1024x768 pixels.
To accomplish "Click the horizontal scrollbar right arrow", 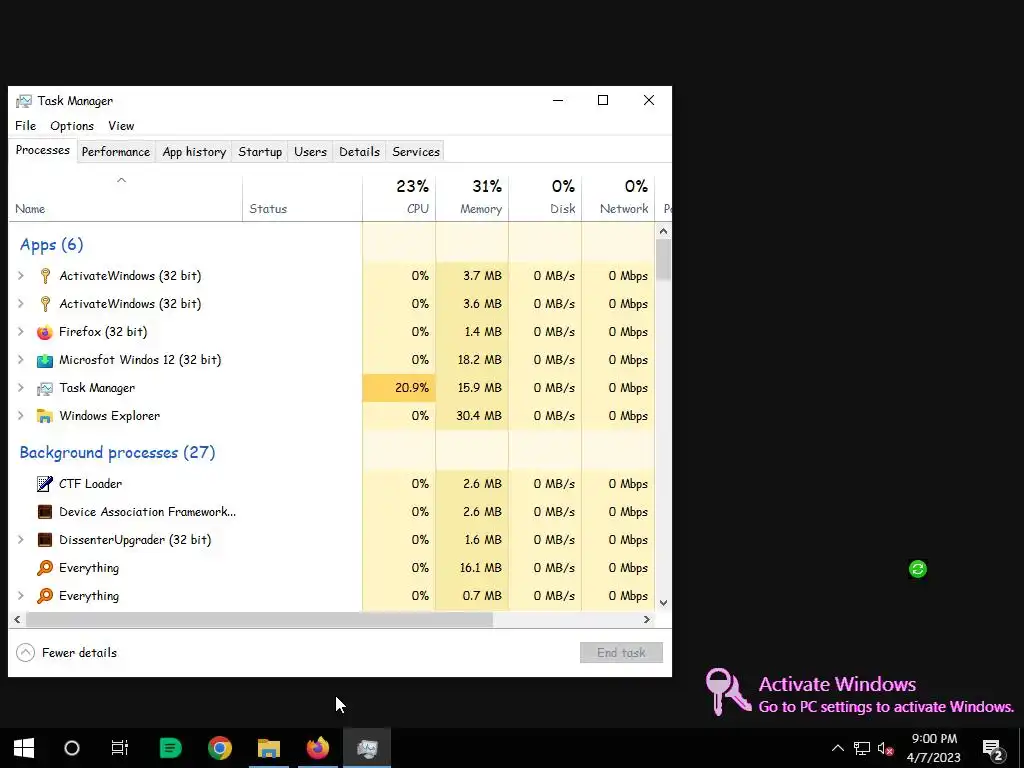I will [x=647, y=619].
